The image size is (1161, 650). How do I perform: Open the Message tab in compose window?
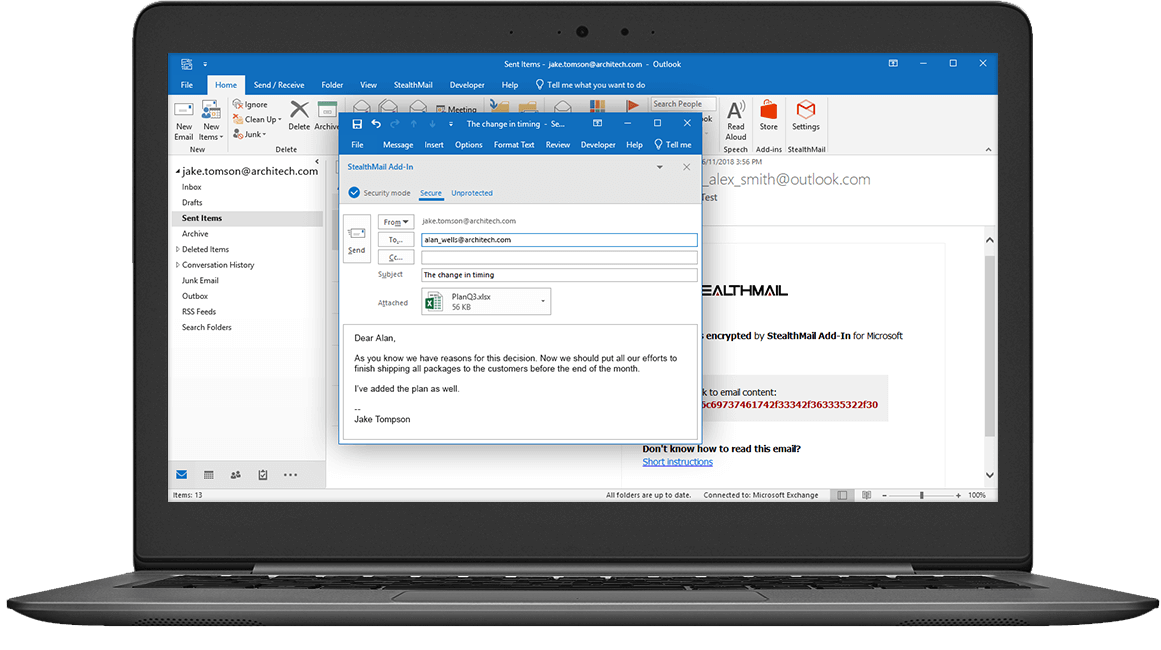398,145
